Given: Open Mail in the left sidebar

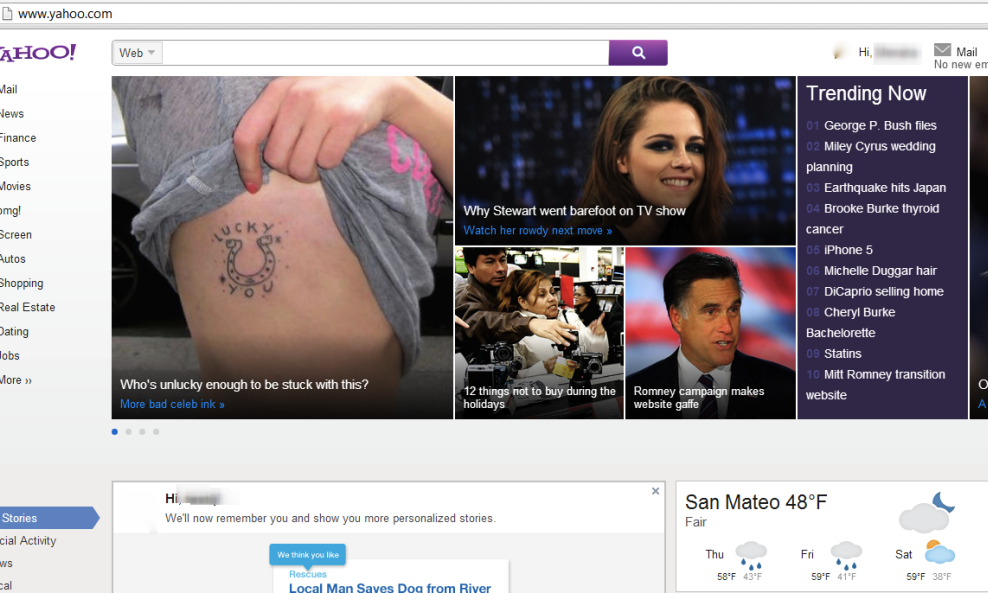Looking at the screenshot, I should pos(9,89).
